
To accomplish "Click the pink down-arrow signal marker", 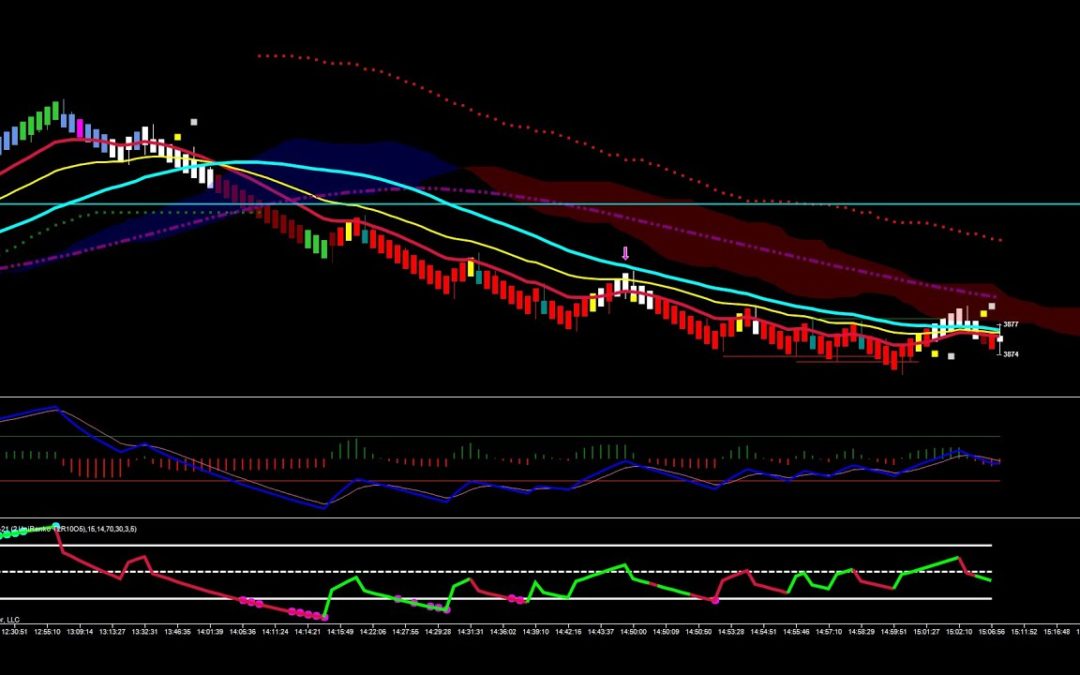I will pos(625,253).
